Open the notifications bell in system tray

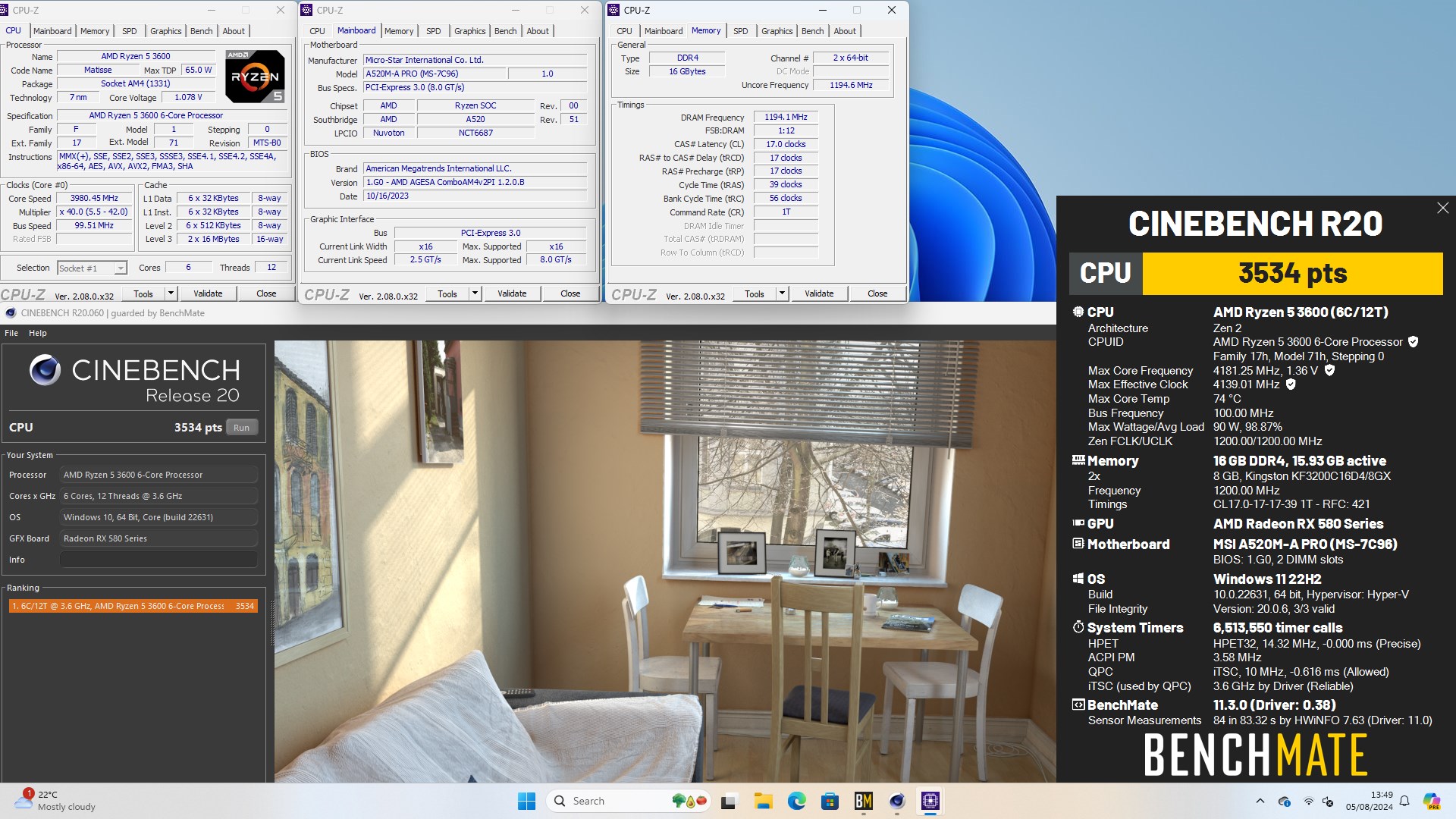click(x=1404, y=801)
